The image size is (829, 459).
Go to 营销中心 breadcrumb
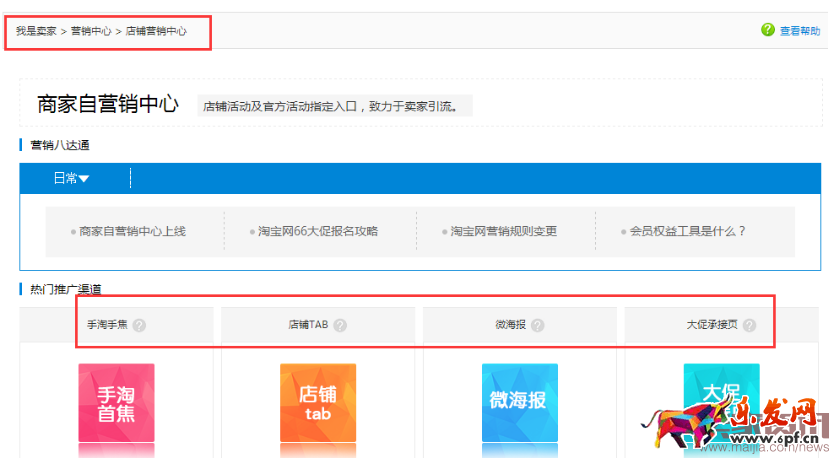pyautogui.click(x=91, y=31)
